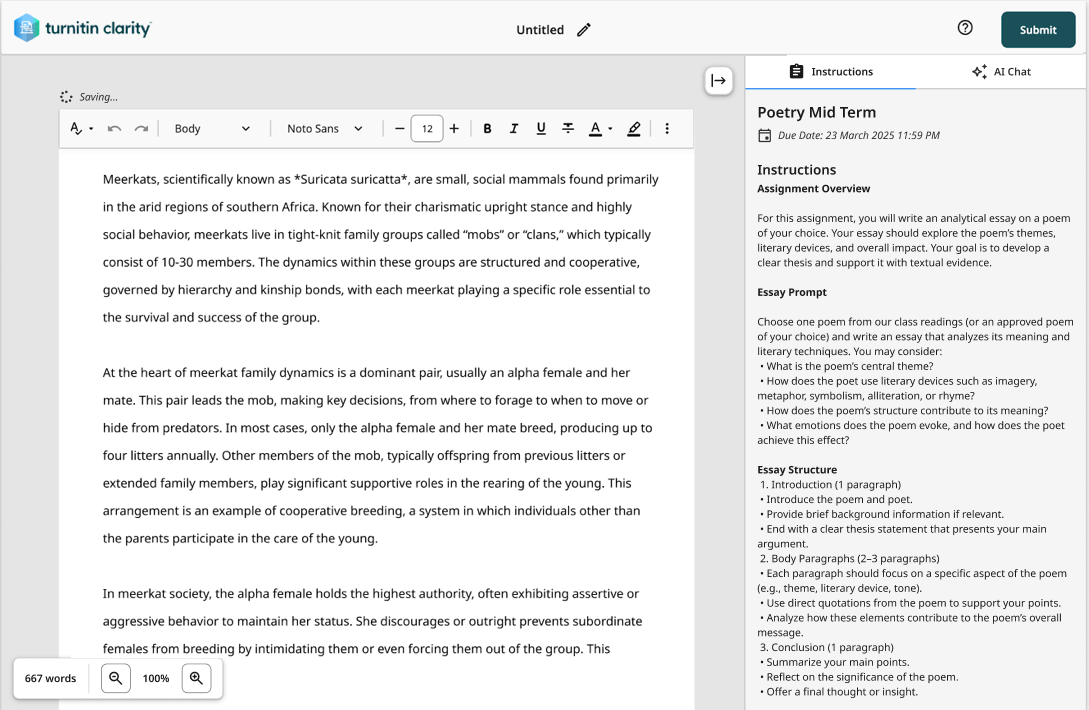
Task: Click the font size field showing 12
Action: click(x=427, y=129)
